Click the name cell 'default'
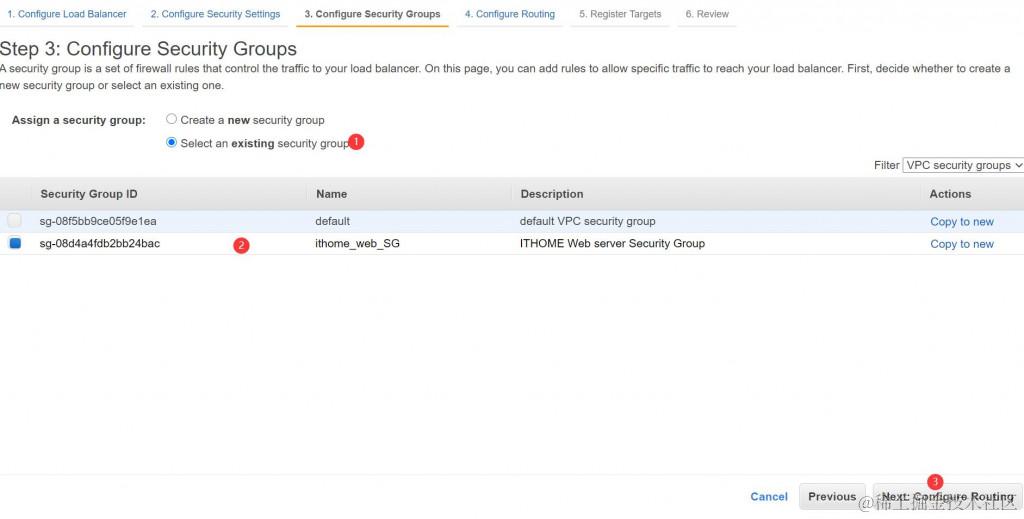This screenshot has width=1024, height=519. (x=332, y=221)
